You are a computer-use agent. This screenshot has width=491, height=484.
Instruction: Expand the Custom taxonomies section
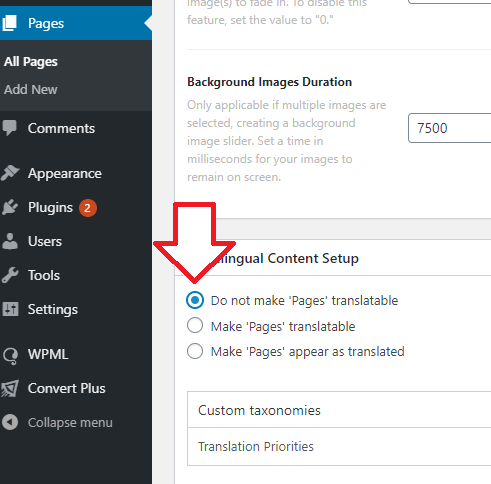point(339,410)
